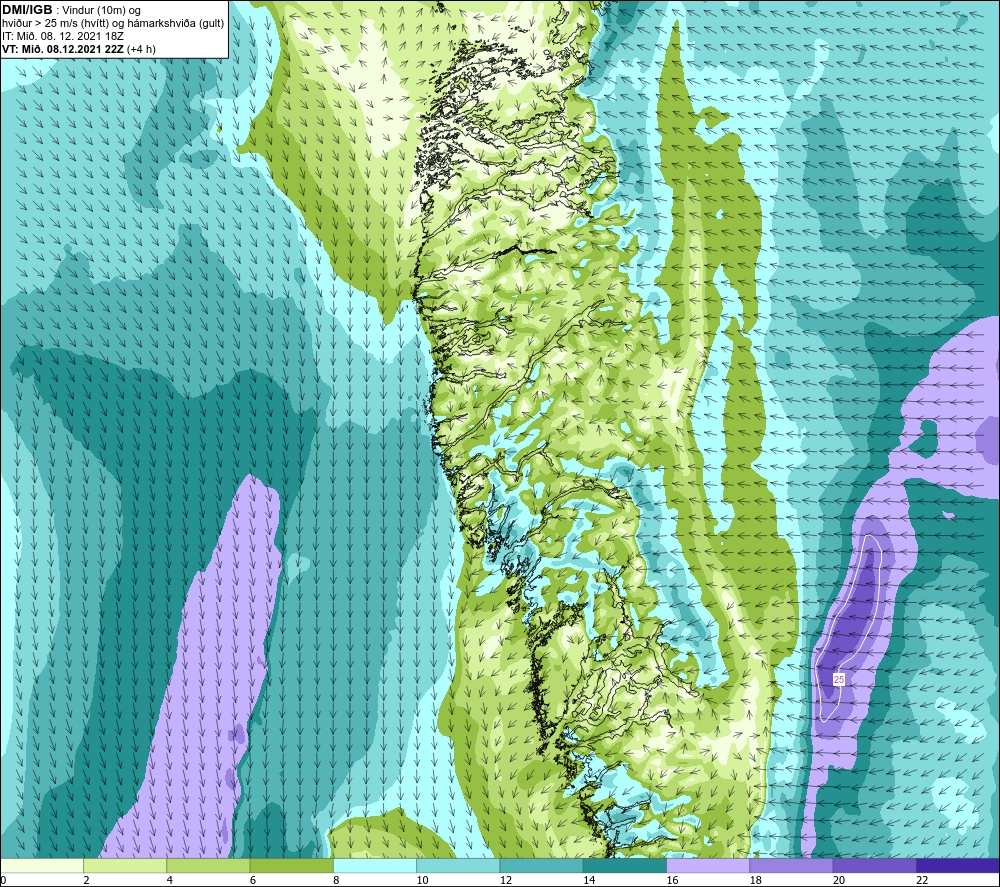Click the scale label '2'
Image resolution: width=1000 pixels, height=887 pixels.
[86, 880]
